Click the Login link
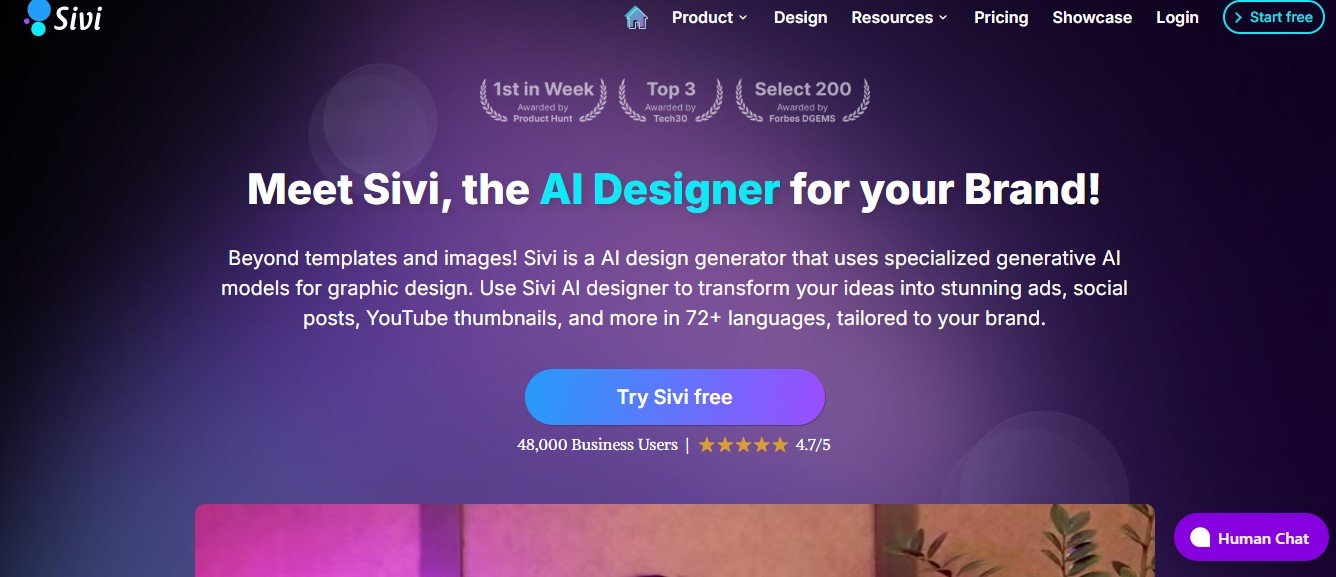 (x=1177, y=17)
